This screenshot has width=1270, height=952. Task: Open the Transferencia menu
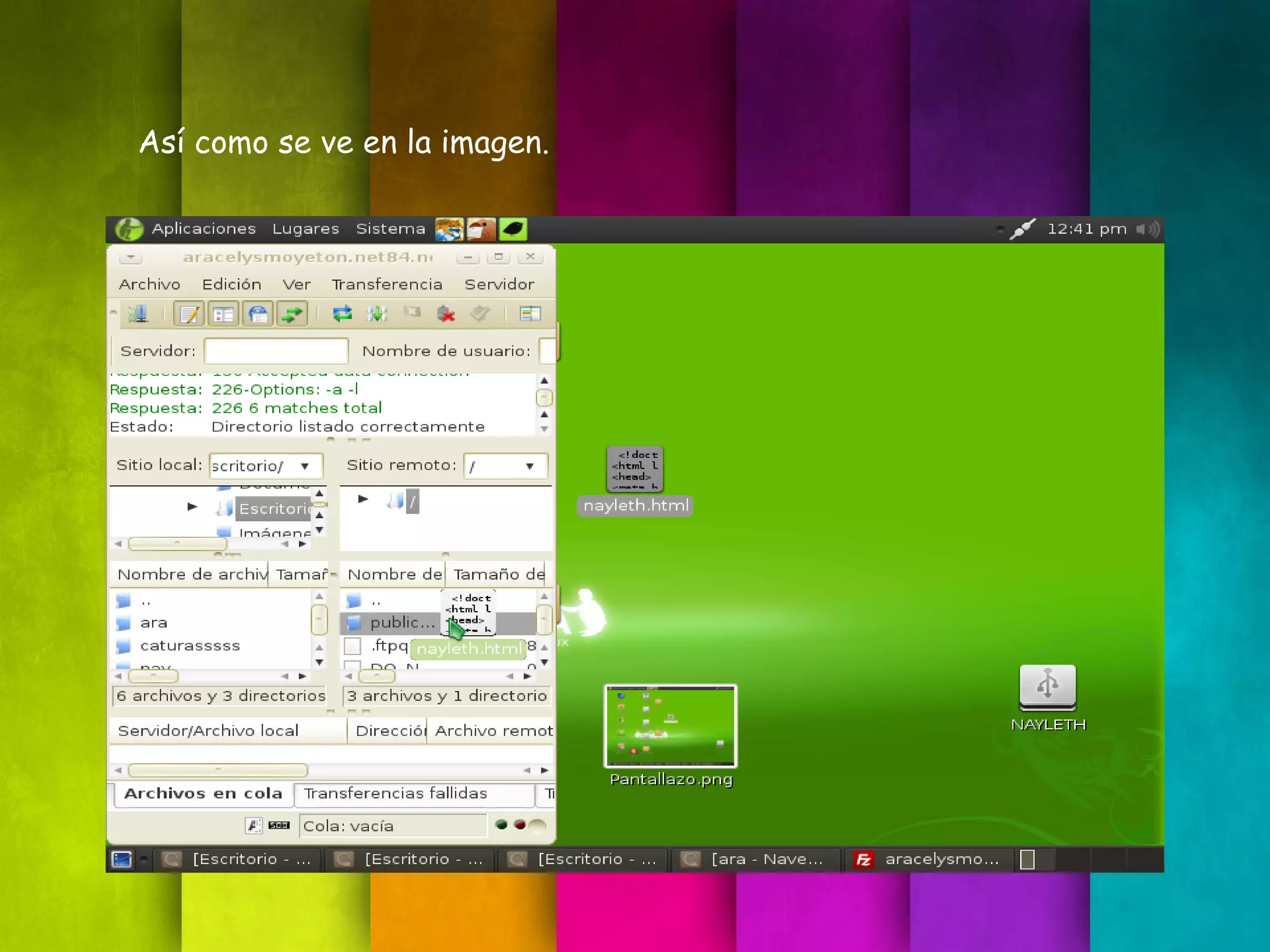pyautogui.click(x=386, y=284)
